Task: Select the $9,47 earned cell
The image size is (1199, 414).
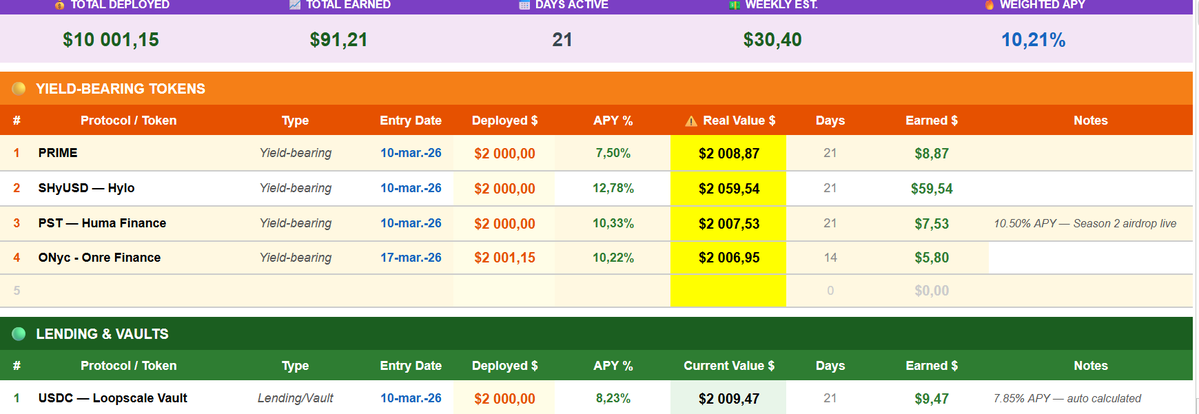Action: tap(931, 398)
